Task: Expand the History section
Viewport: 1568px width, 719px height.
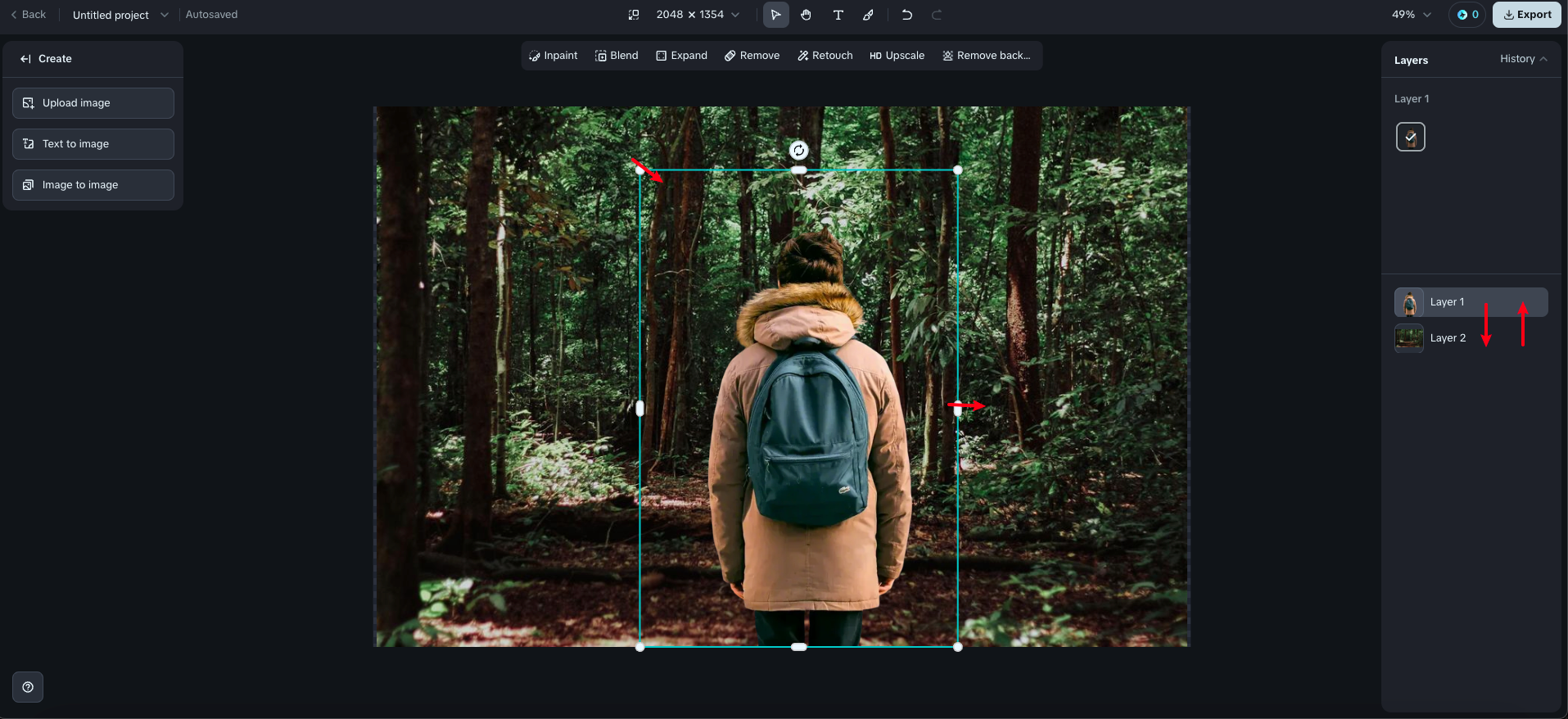Action: [x=1523, y=59]
